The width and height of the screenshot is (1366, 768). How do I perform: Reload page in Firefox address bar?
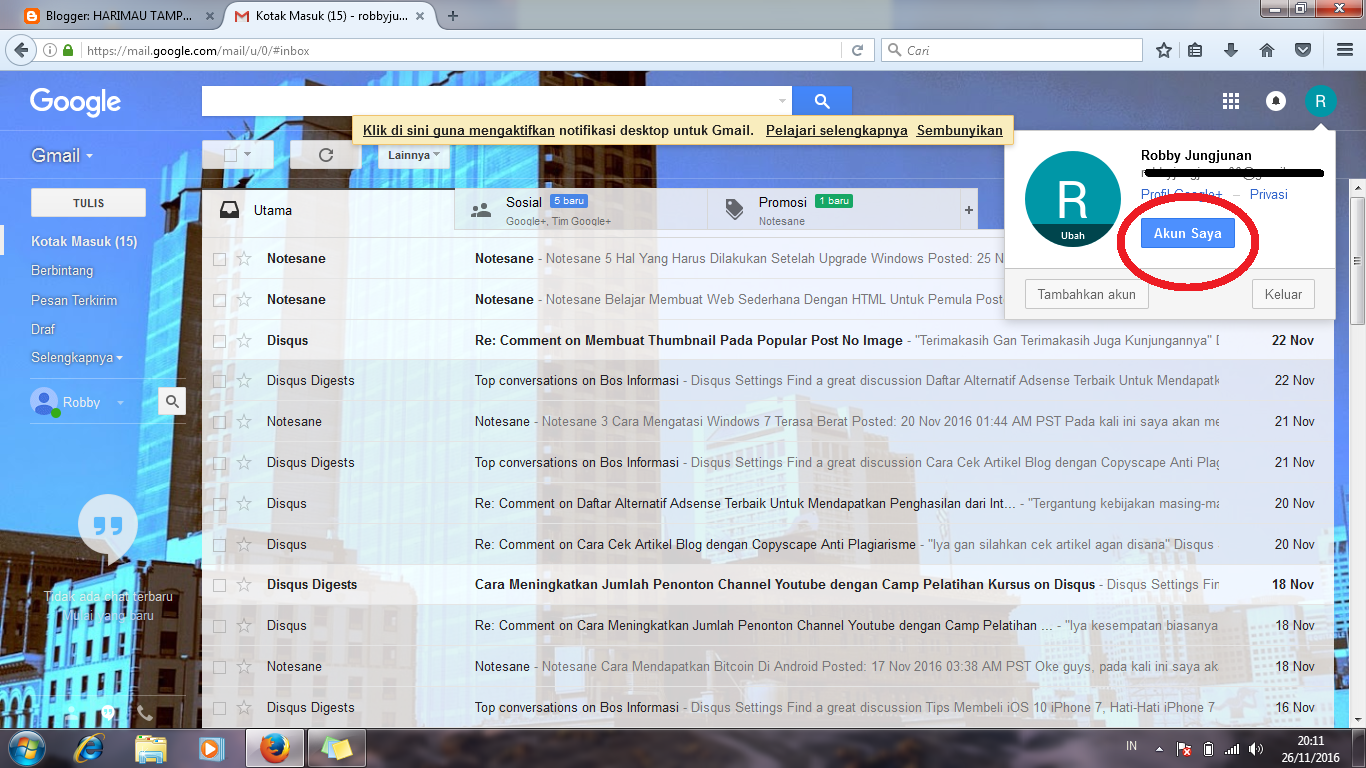point(857,50)
